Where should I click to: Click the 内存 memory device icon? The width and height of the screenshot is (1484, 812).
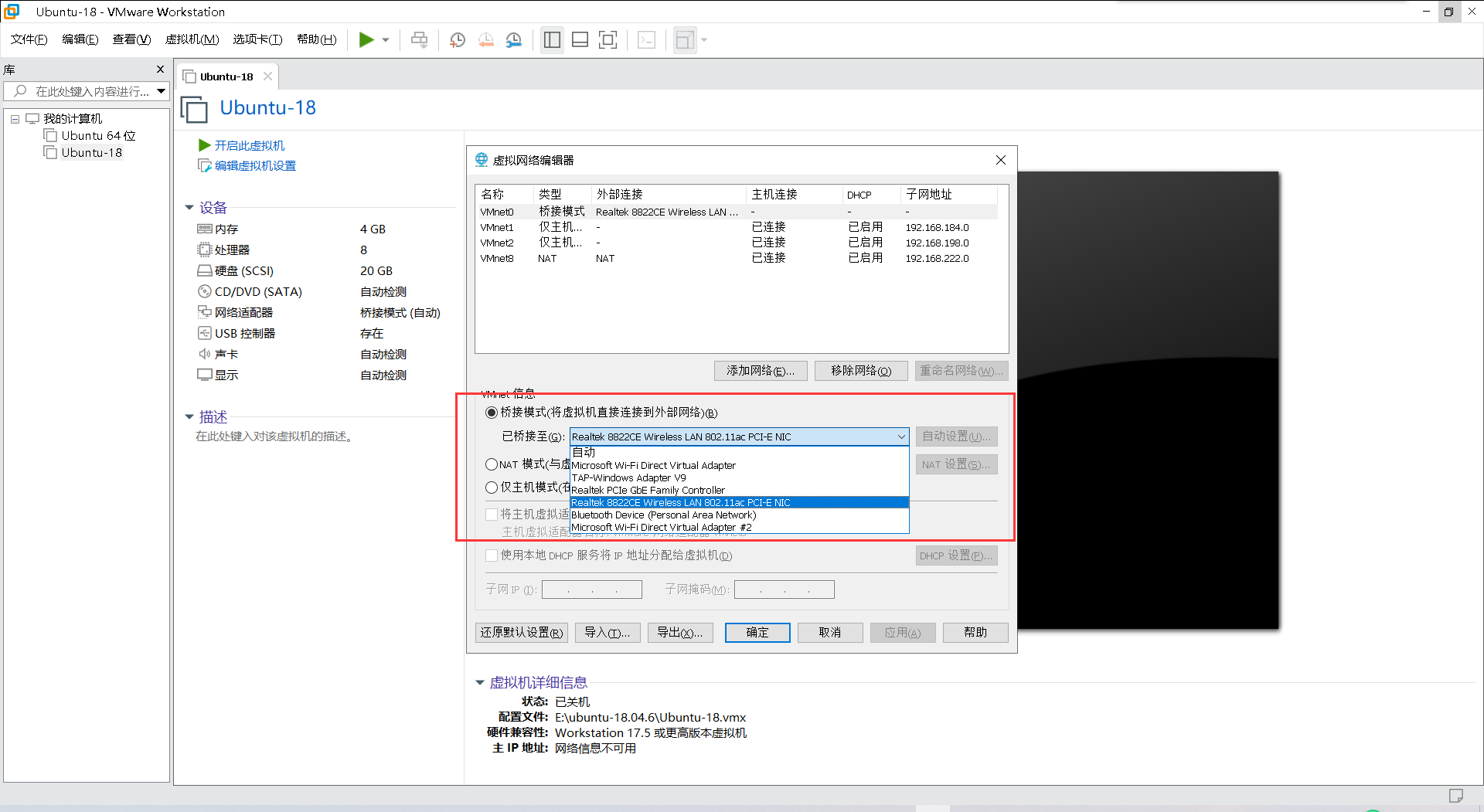[205, 229]
